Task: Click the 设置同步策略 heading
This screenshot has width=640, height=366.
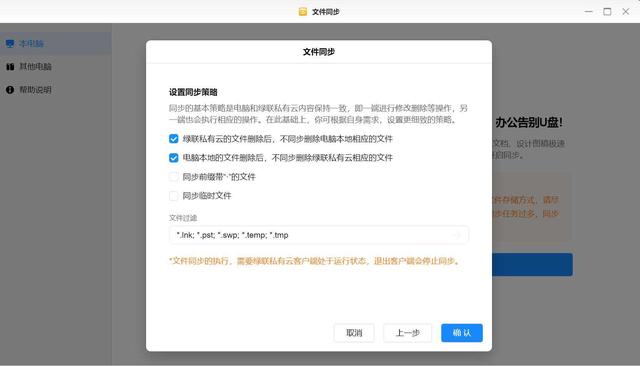Action: point(193,92)
